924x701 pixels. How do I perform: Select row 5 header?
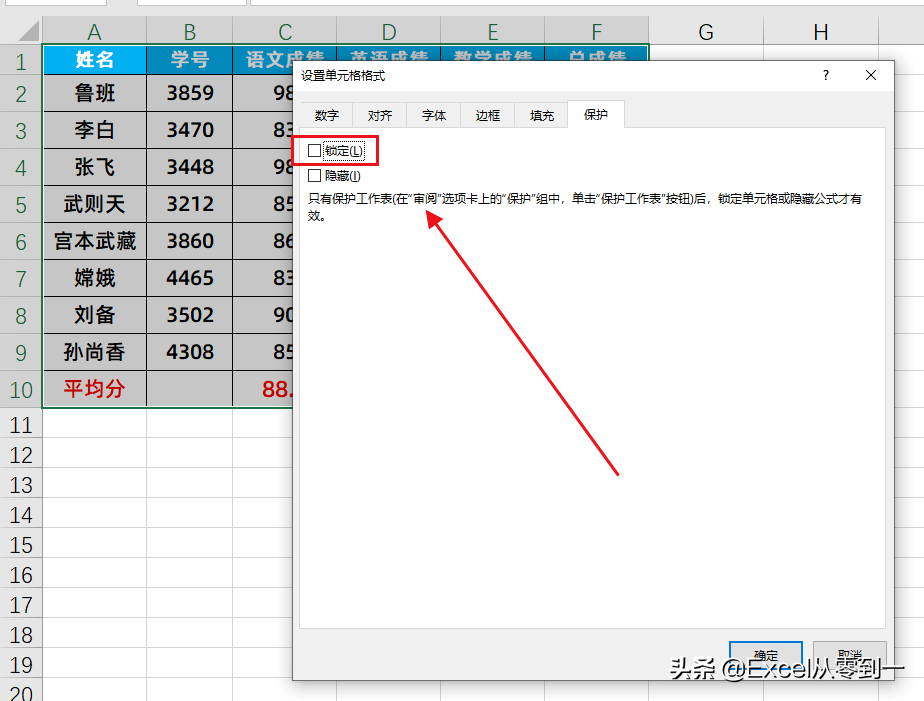pos(21,204)
